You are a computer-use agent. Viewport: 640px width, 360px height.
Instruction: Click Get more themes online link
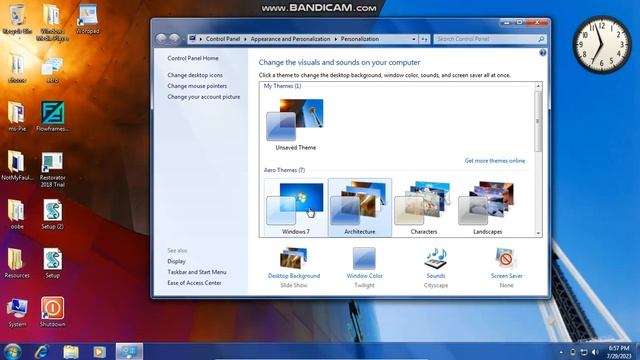pyautogui.click(x=495, y=161)
